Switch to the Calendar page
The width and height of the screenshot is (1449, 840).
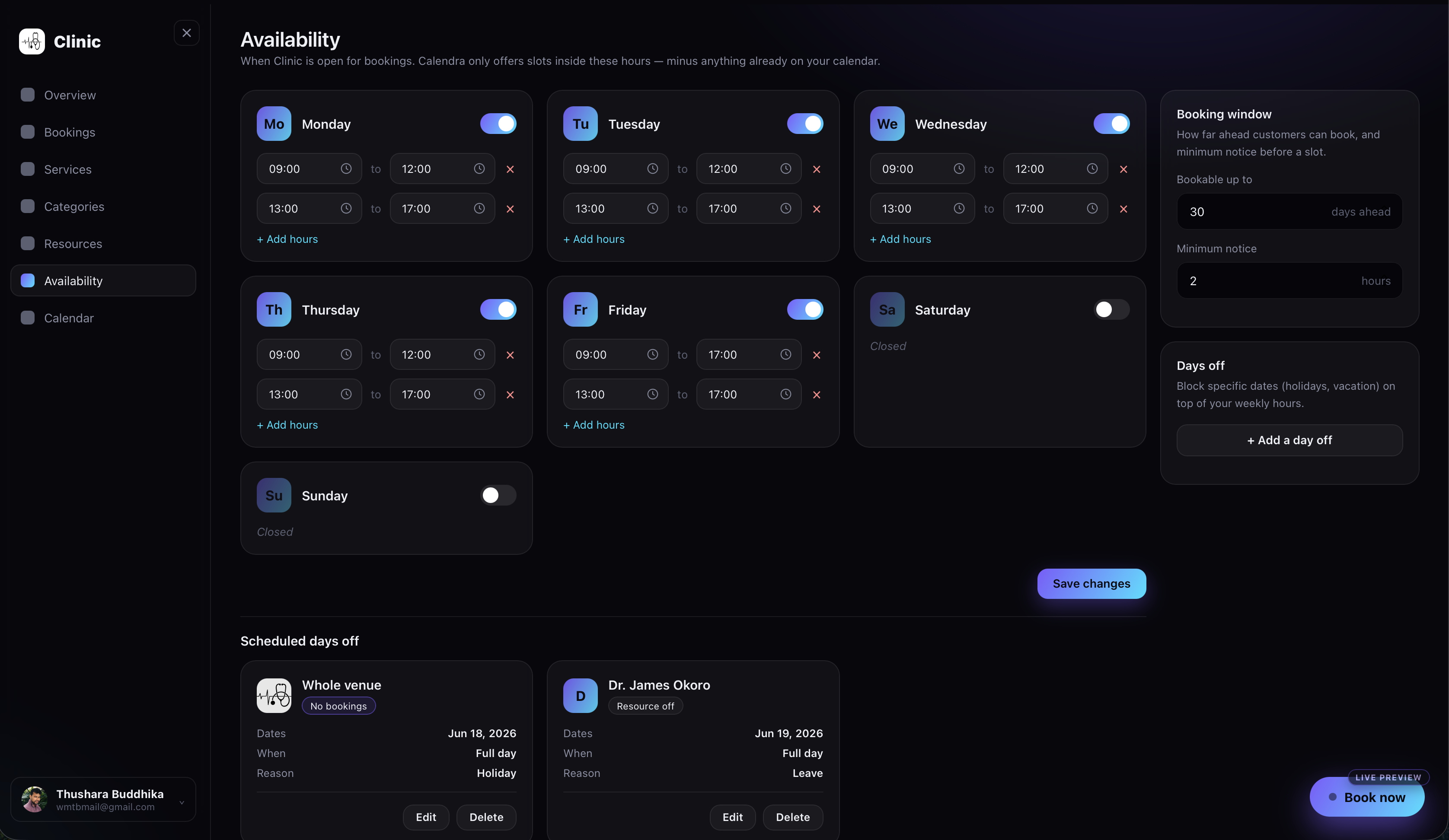[x=103, y=318]
